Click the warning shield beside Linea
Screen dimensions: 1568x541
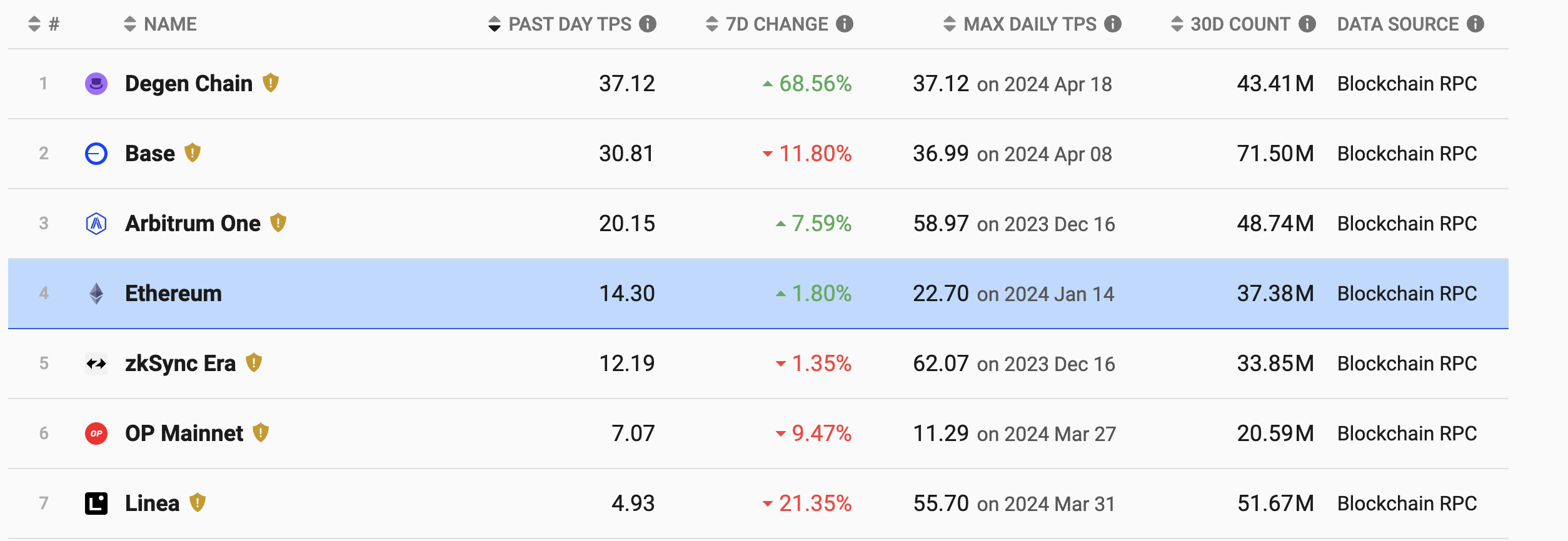(x=198, y=502)
